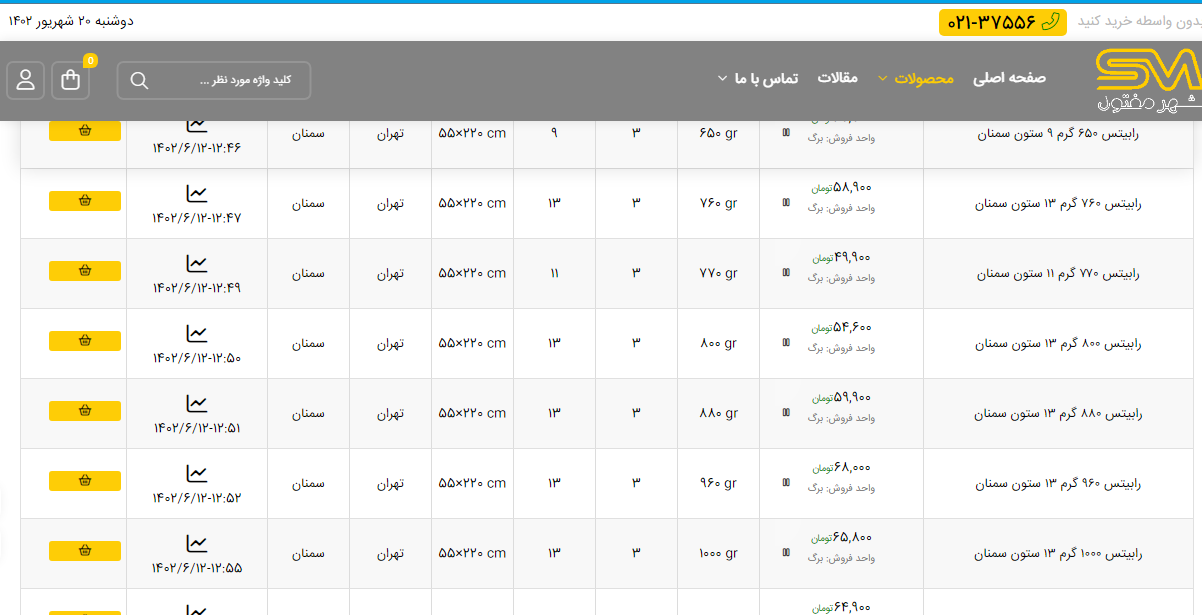The height and width of the screenshot is (615, 1202).
Task: Expand the محصولات dropdown arrow
Action: pos(882,79)
